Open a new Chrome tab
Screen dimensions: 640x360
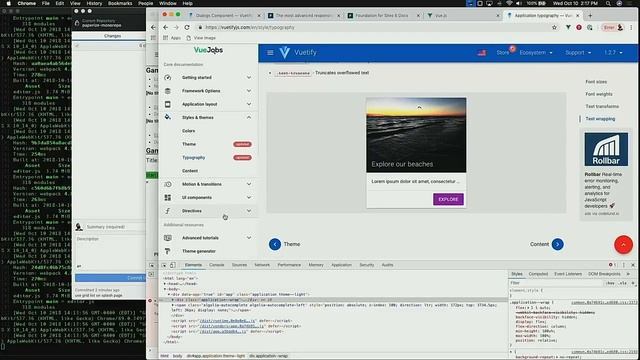click(x=590, y=16)
